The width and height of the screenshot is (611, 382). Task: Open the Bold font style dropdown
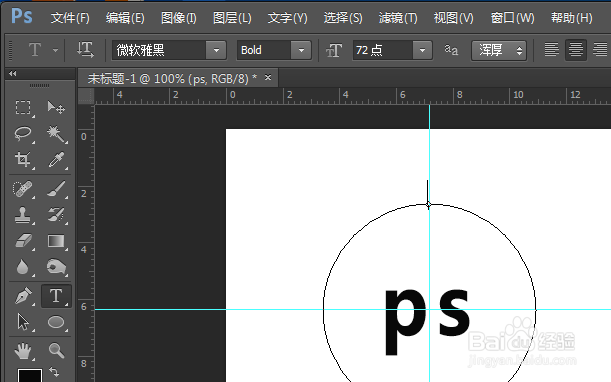[301, 50]
